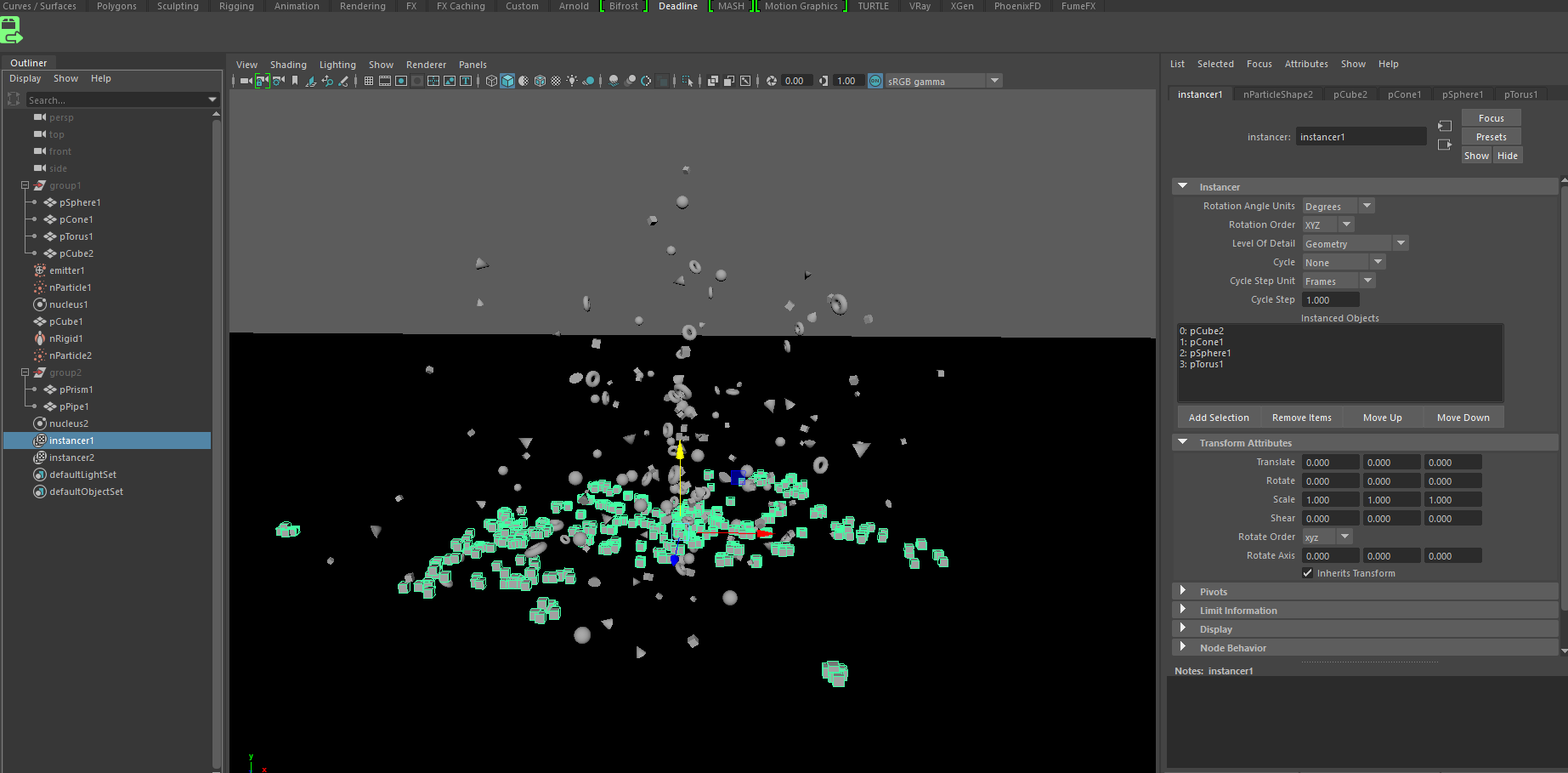Click the grease pencil icon

click(x=343, y=81)
